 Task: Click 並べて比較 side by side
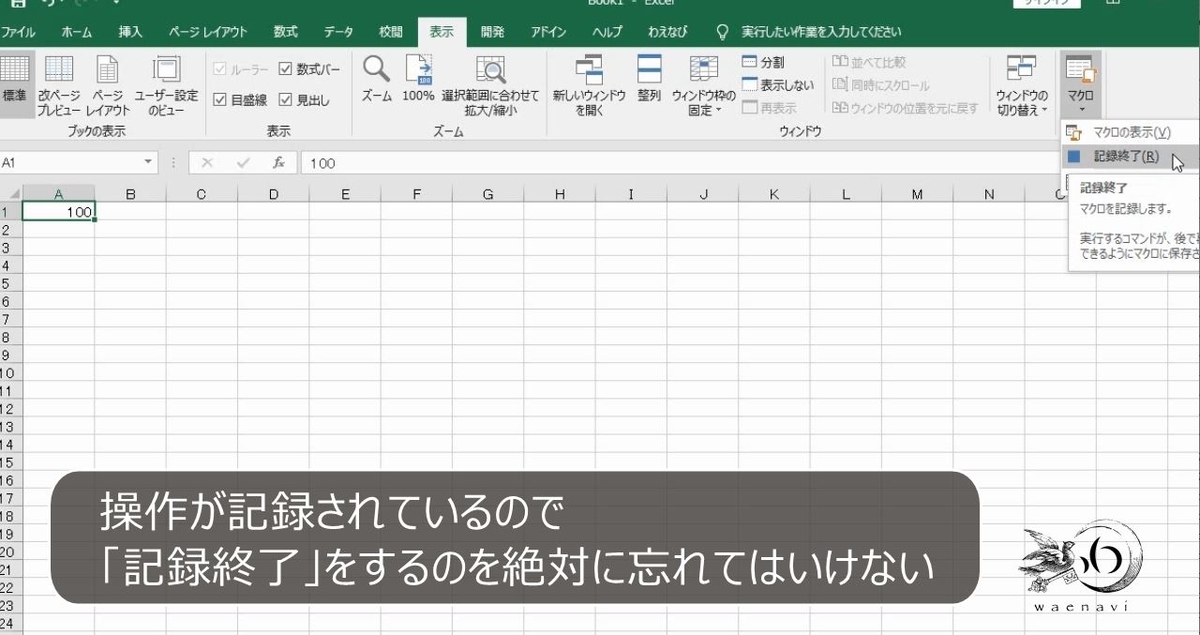point(869,62)
